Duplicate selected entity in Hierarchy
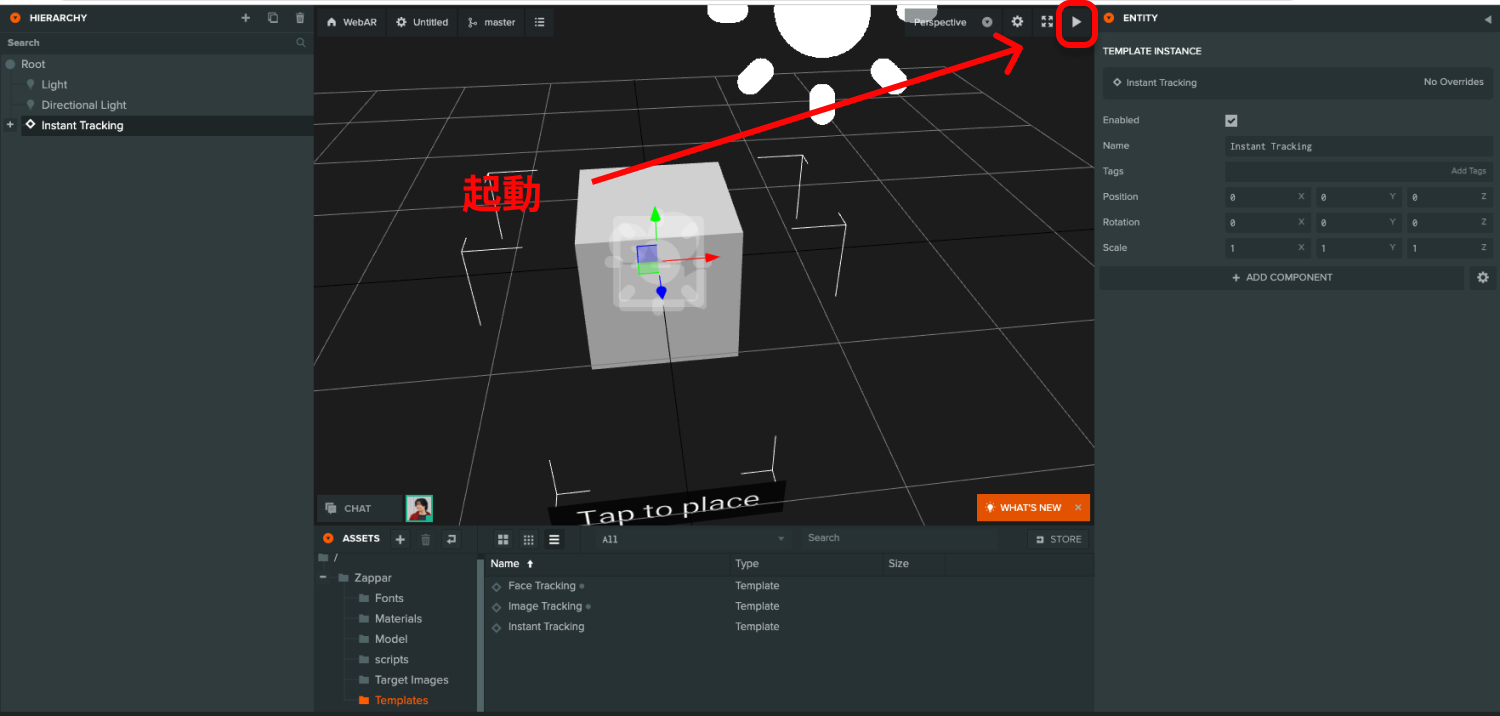 273,18
